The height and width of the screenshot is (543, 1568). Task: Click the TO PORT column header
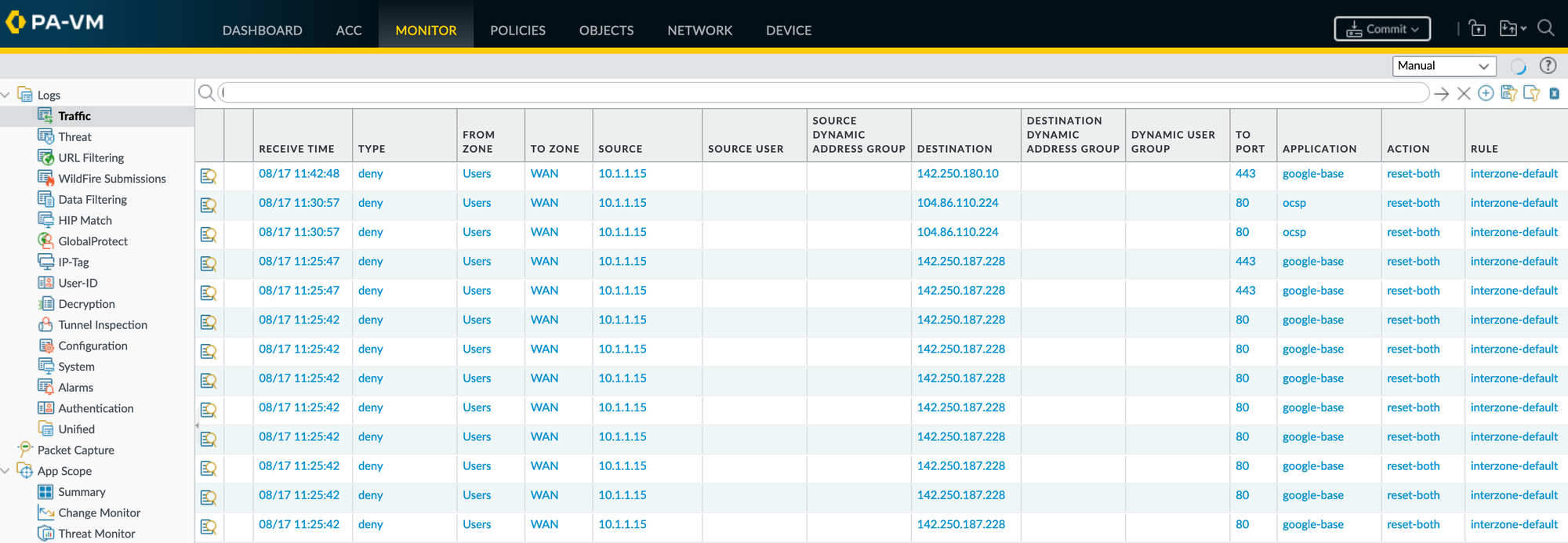(1250, 142)
